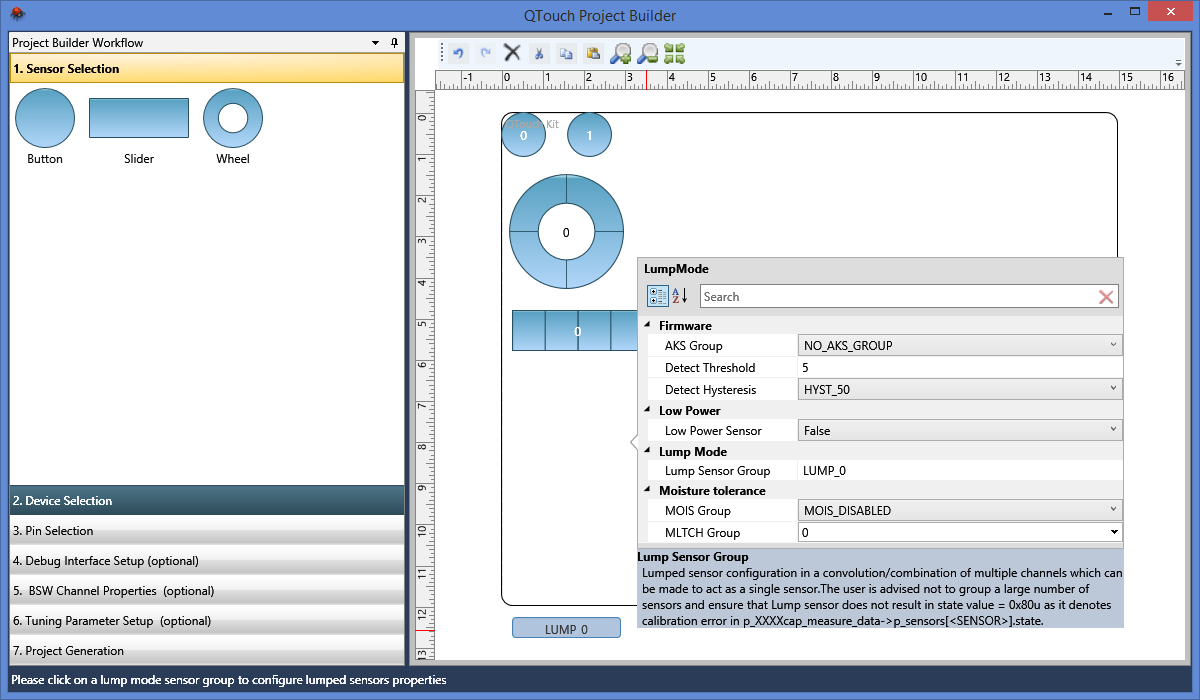The image size is (1200, 700).
Task: Open step 1. Sensor Selection
Action: (x=207, y=69)
